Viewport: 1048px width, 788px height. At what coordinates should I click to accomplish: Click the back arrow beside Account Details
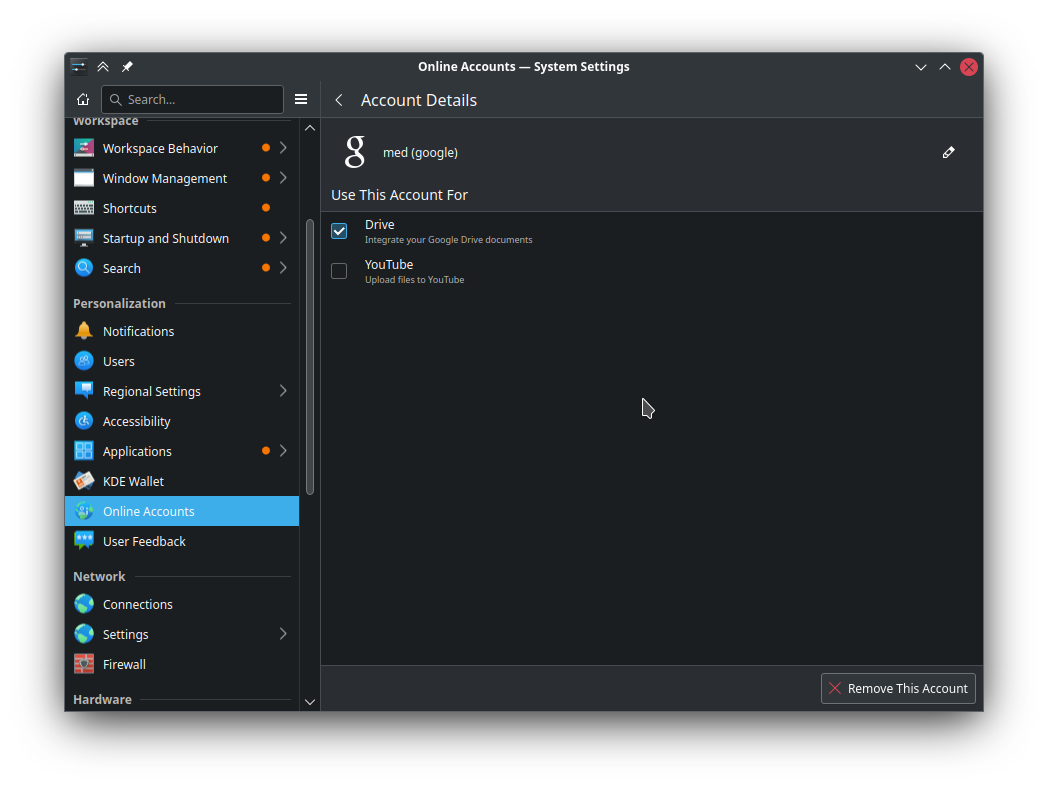click(340, 100)
